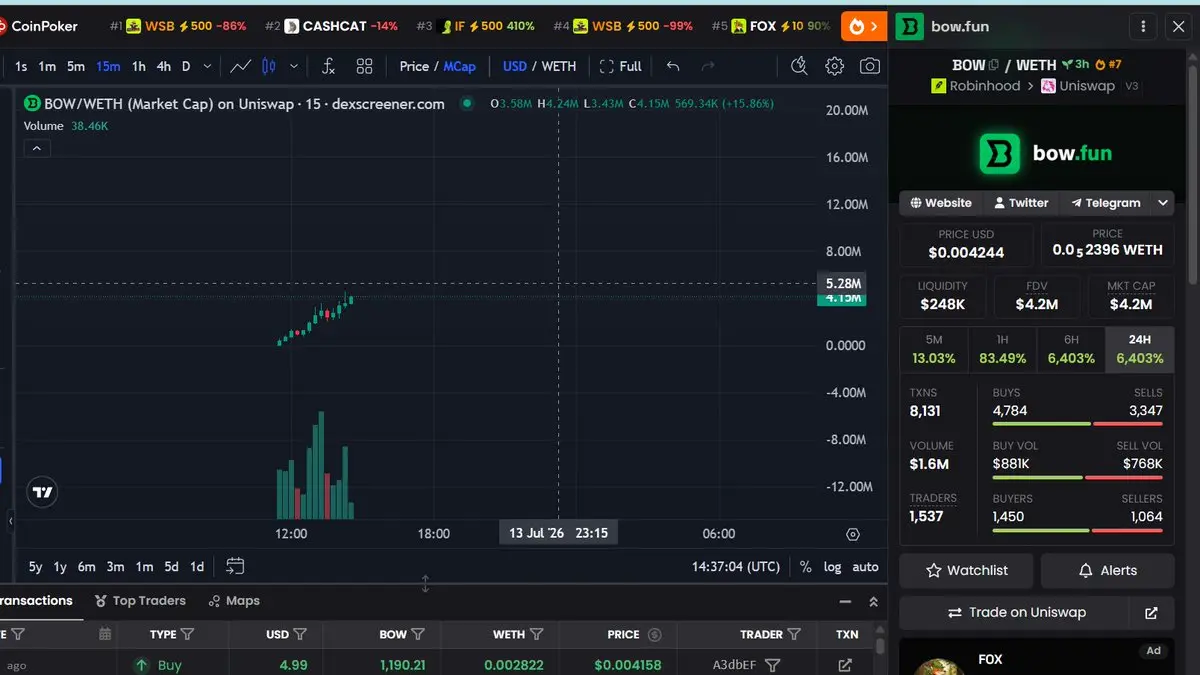
Task: Filter by USD column funnel icon
Action: 300,634
